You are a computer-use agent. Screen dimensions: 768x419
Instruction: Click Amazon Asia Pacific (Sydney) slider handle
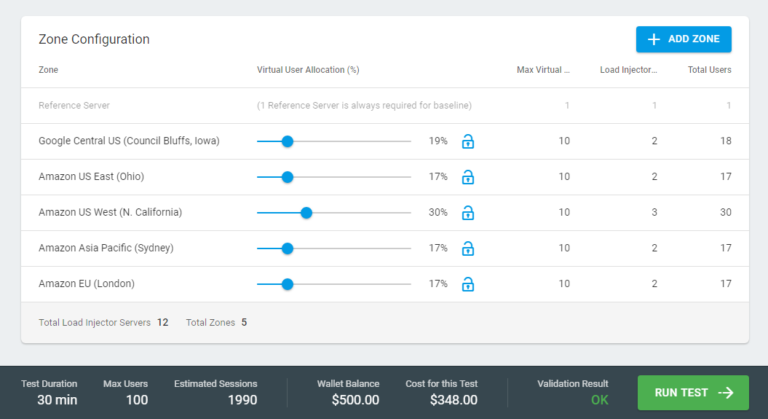click(287, 249)
